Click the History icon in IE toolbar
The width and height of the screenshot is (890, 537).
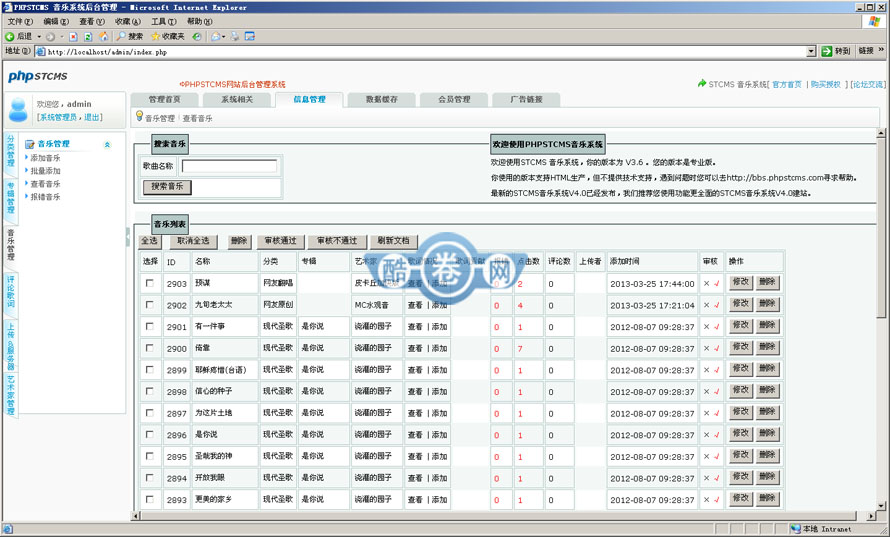pyautogui.click(x=196, y=36)
